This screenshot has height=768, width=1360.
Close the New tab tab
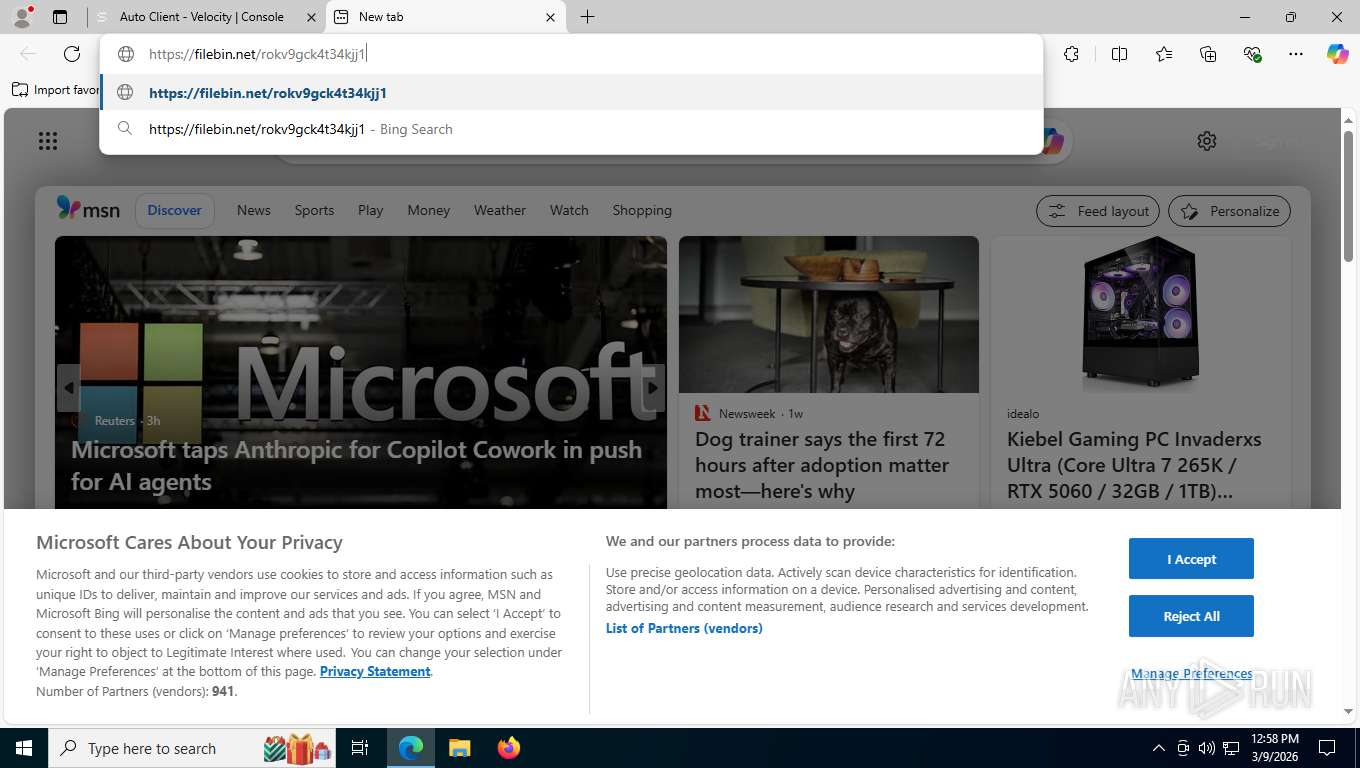click(550, 17)
